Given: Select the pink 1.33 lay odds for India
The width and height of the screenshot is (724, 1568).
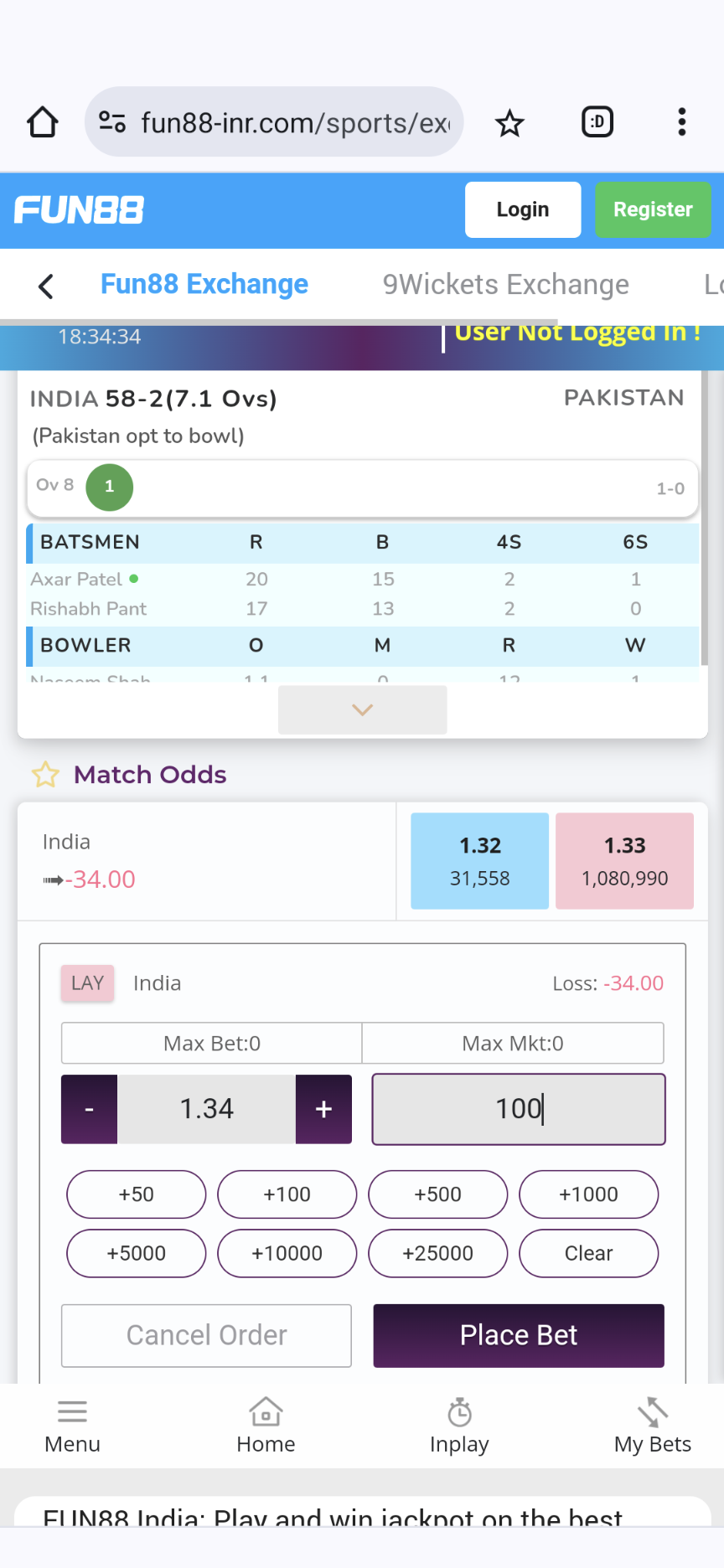Looking at the screenshot, I should coord(624,860).
